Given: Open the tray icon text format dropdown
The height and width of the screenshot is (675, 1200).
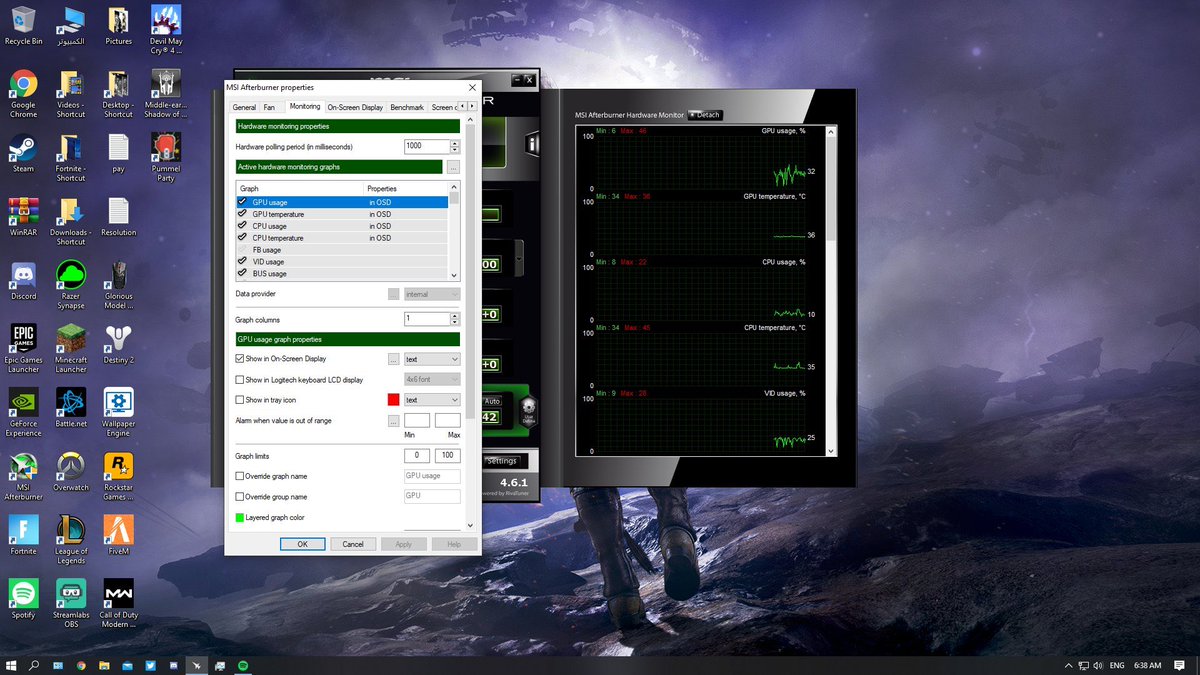Looking at the screenshot, I should click(x=432, y=400).
